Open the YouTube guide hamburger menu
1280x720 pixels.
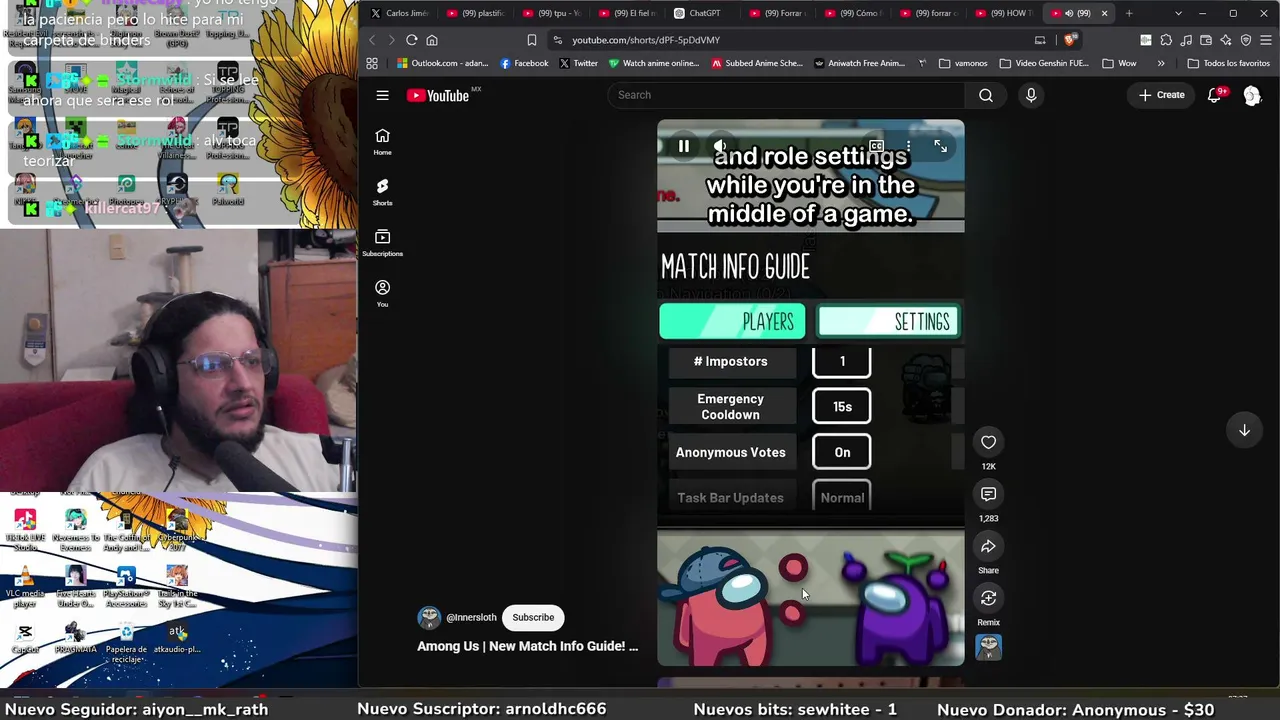[x=382, y=95]
